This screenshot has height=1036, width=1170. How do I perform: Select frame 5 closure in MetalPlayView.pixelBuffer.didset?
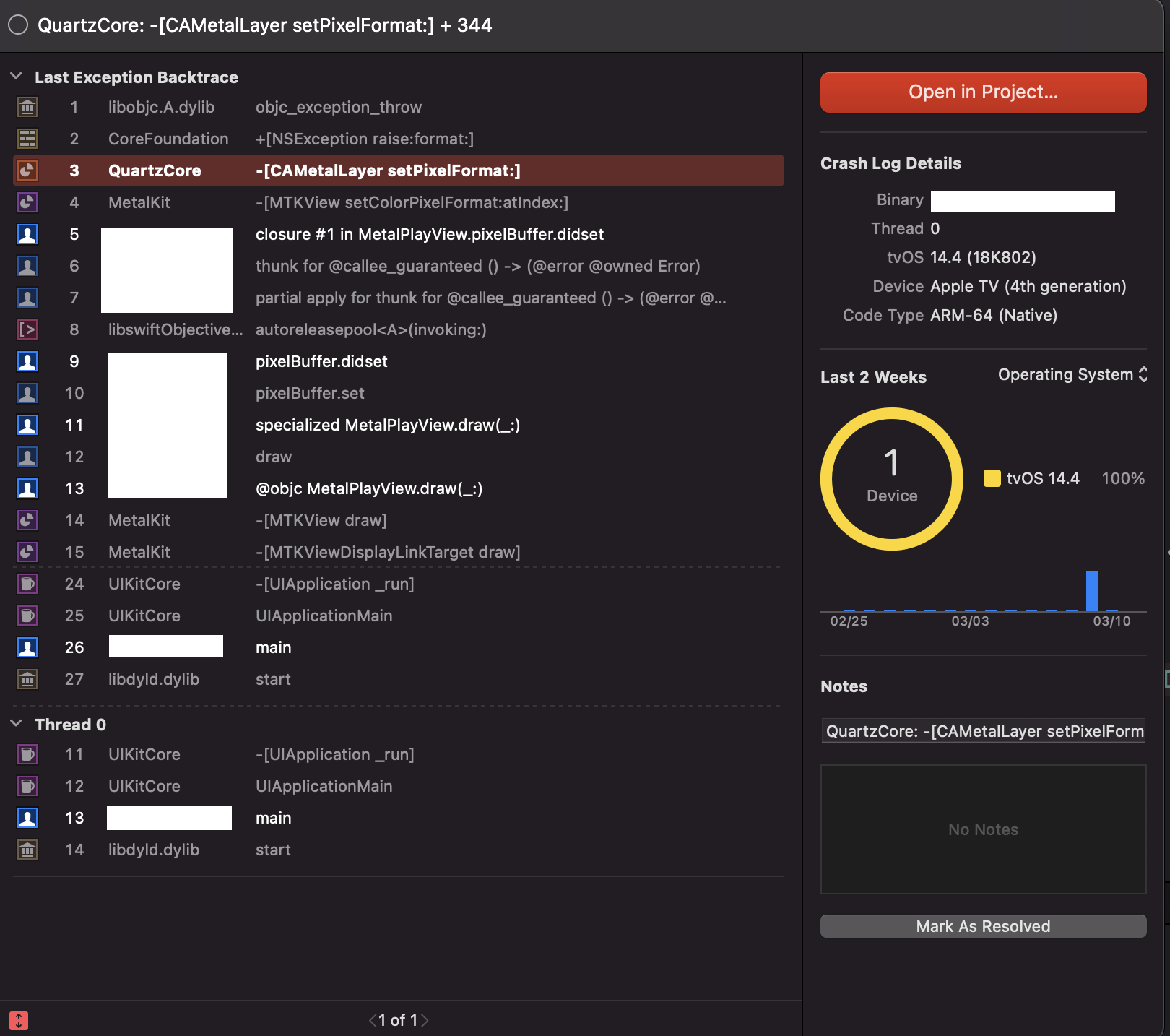430,234
